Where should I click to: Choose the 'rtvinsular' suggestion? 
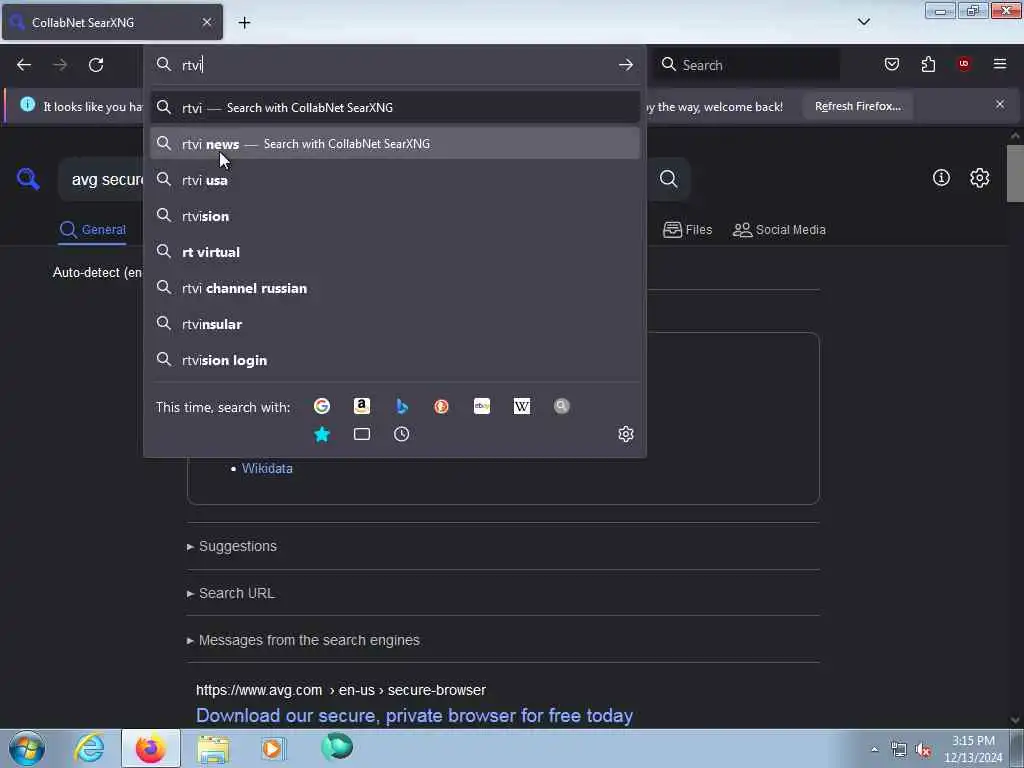pyautogui.click(x=395, y=324)
